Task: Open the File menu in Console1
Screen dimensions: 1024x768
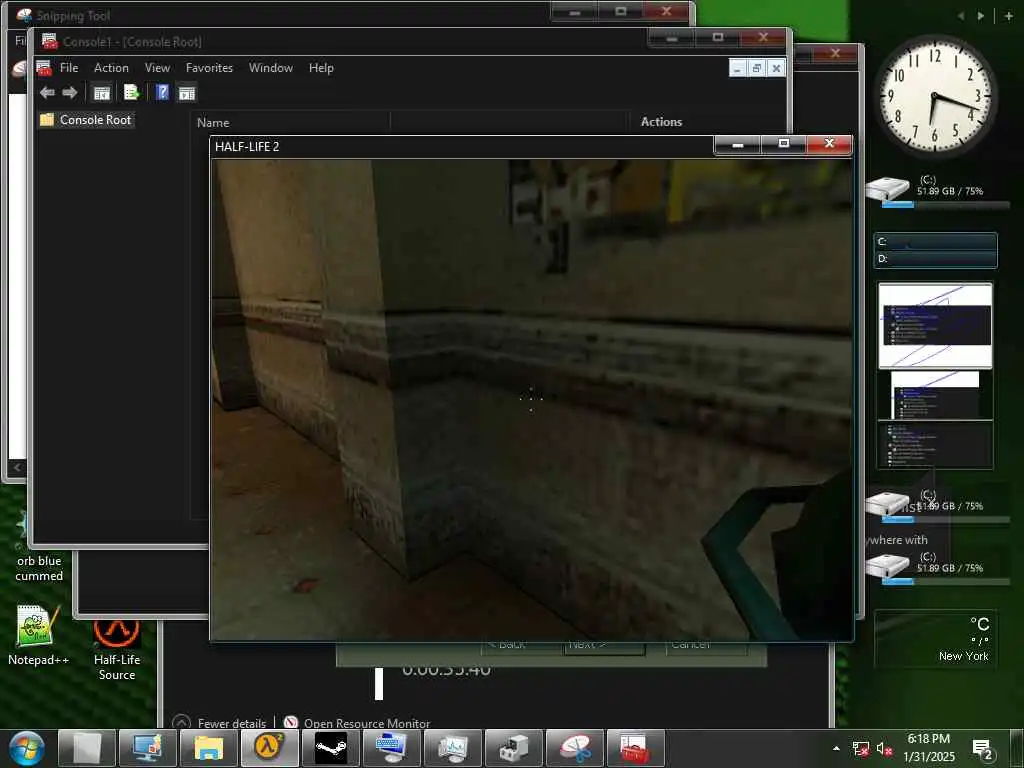Action: pyautogui.click(x=69, y=68)
